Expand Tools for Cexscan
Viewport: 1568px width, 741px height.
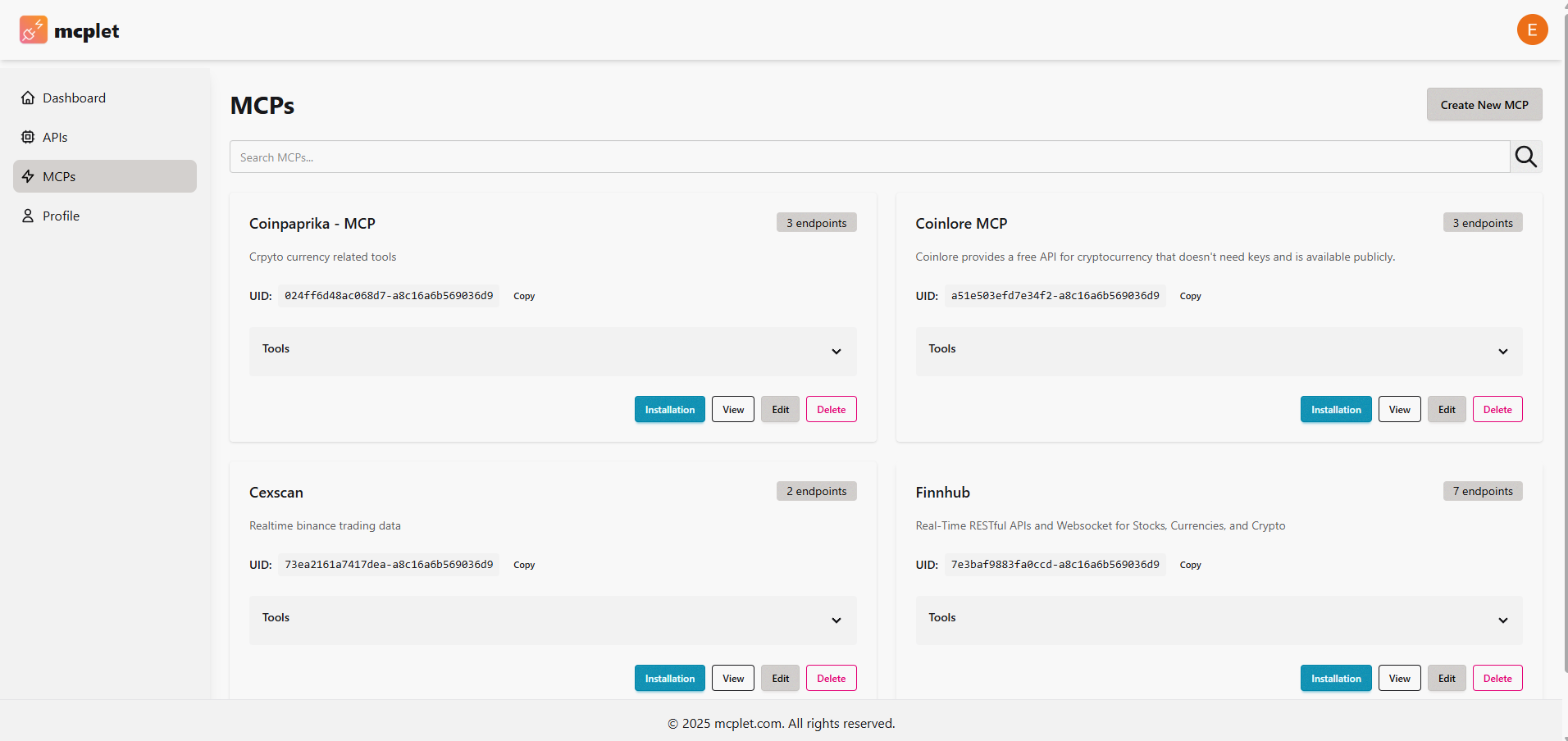click(553, 620)
